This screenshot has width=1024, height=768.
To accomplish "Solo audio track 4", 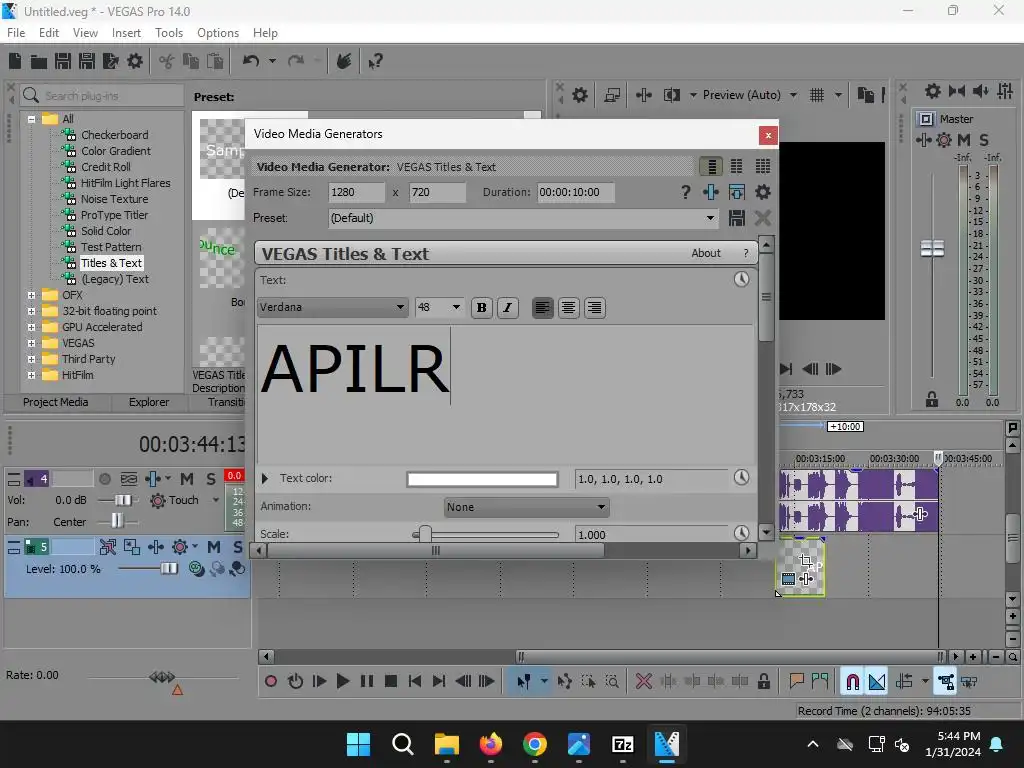I will click(x=211, y=479).
